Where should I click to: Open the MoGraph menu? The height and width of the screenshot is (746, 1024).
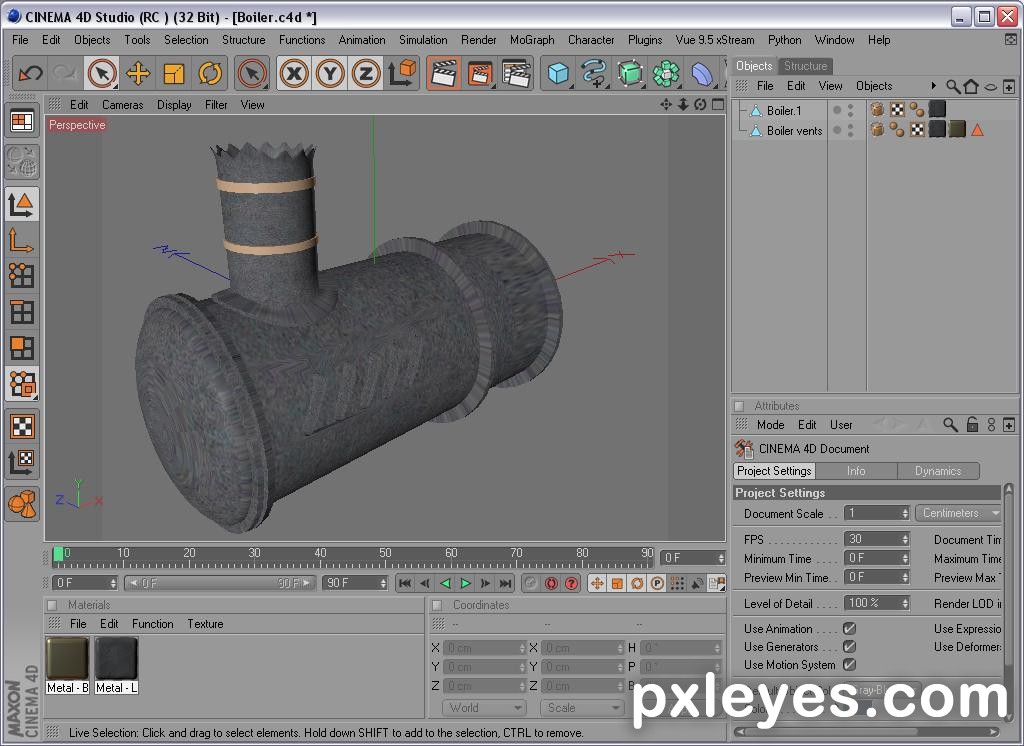532,40
